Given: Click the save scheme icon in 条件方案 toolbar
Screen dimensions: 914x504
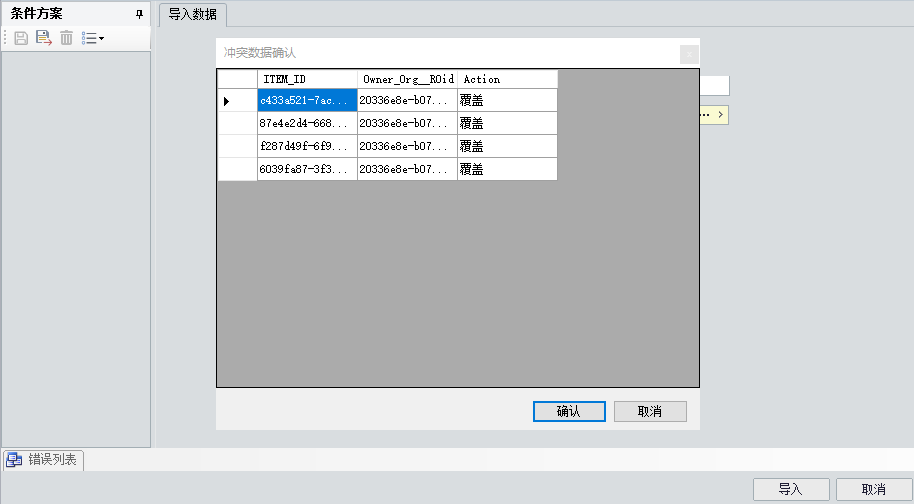Looking at the screenshot, I should tap(21, 38).
